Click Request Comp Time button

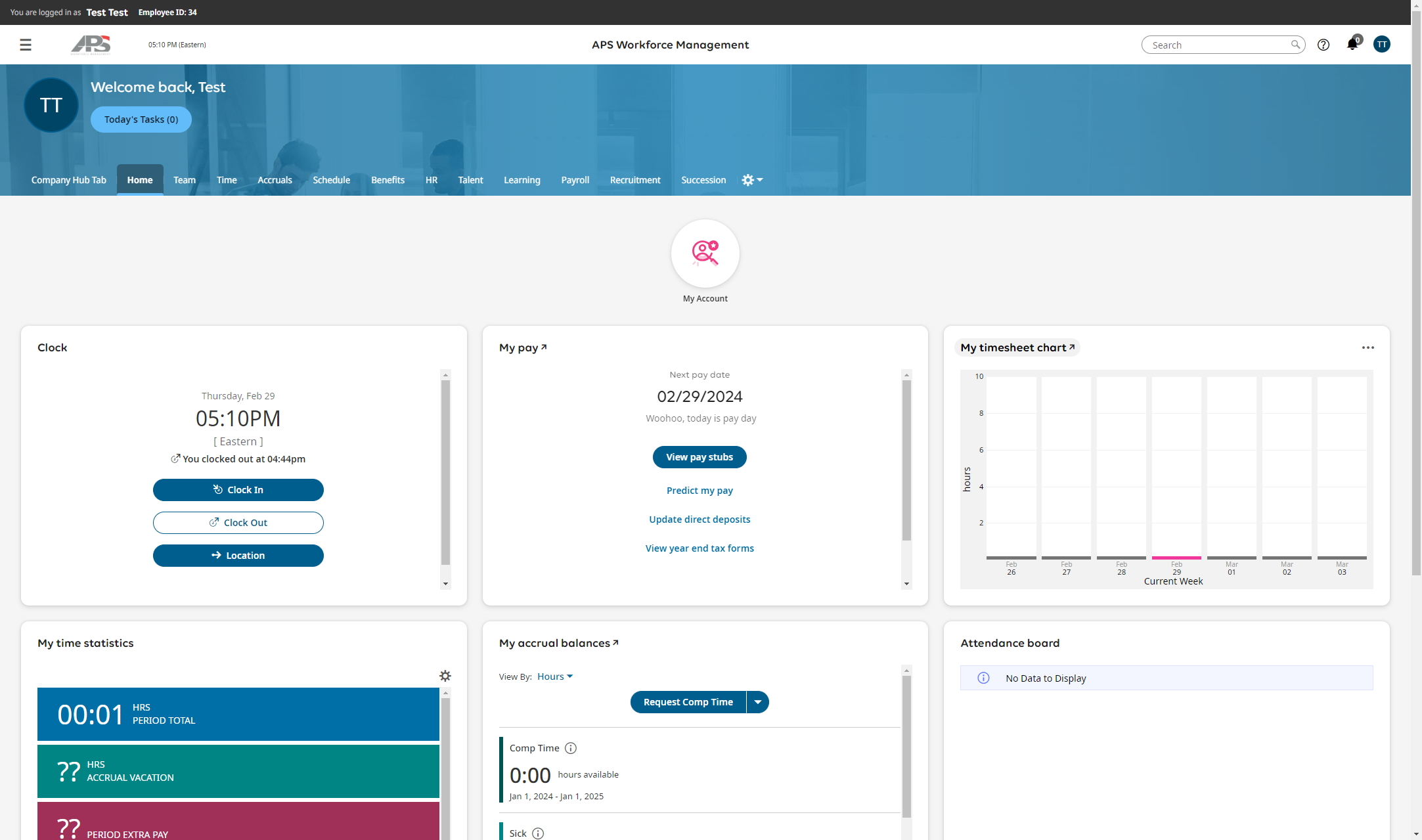tap(688, 702)
